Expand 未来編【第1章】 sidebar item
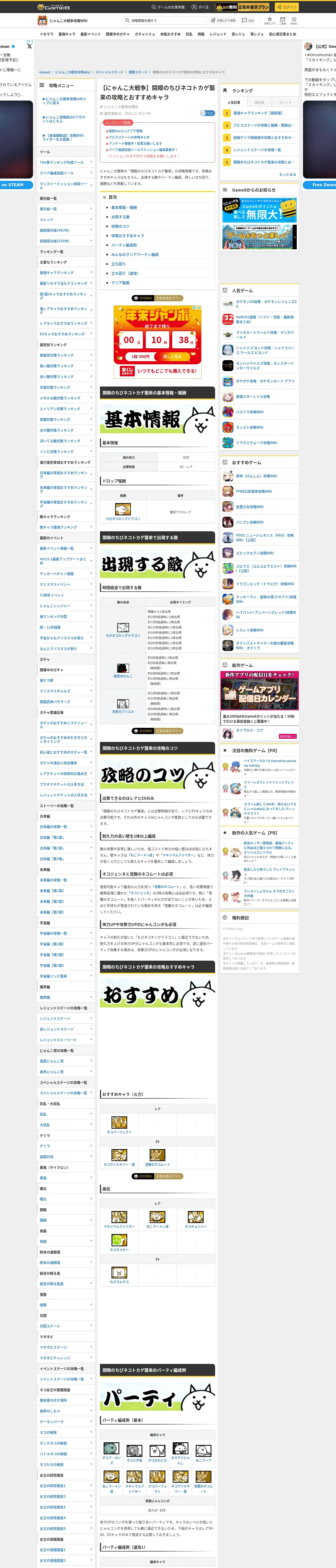 coord(66,891)
